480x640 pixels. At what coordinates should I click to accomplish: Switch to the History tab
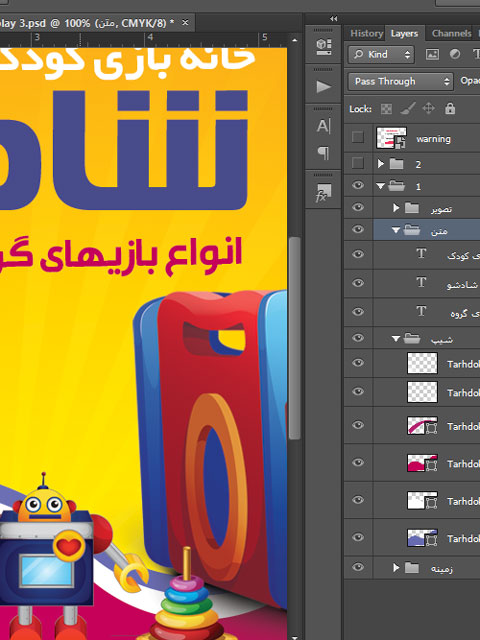tap(367, 33)
